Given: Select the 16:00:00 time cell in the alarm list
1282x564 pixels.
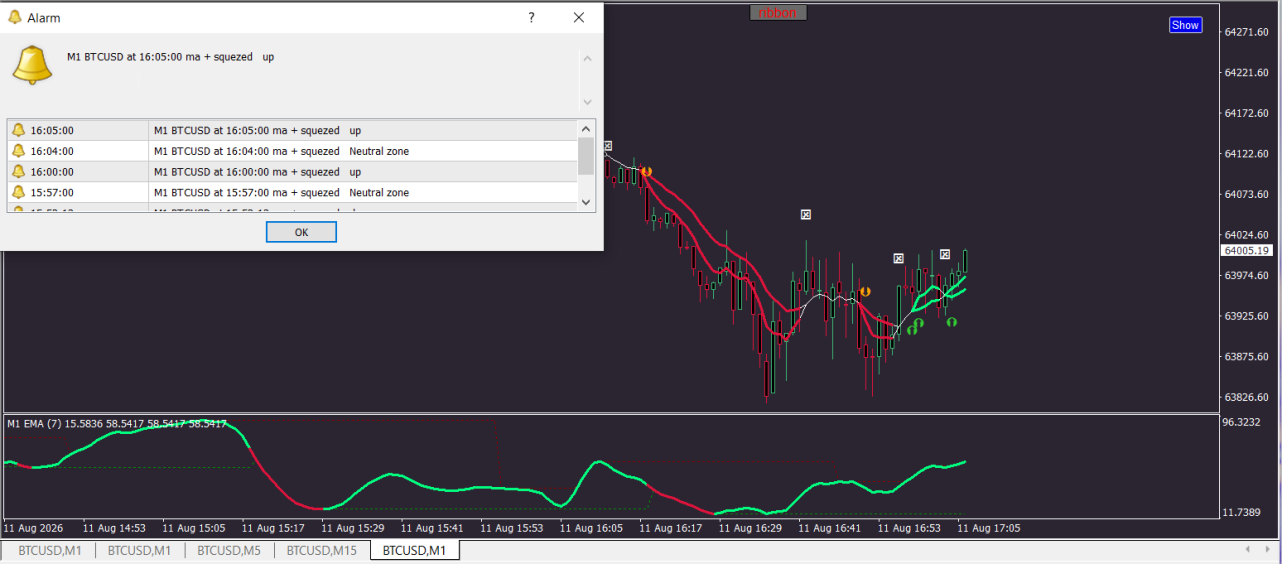Looking at the screenshot, I should point(78,171).
